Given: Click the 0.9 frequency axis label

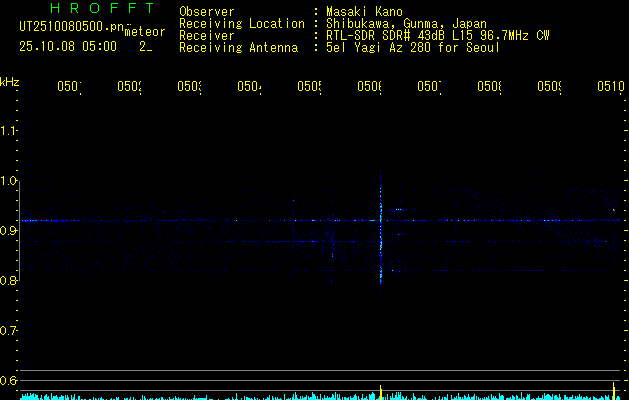Looking at the screenshot, I should coord(8,231).
